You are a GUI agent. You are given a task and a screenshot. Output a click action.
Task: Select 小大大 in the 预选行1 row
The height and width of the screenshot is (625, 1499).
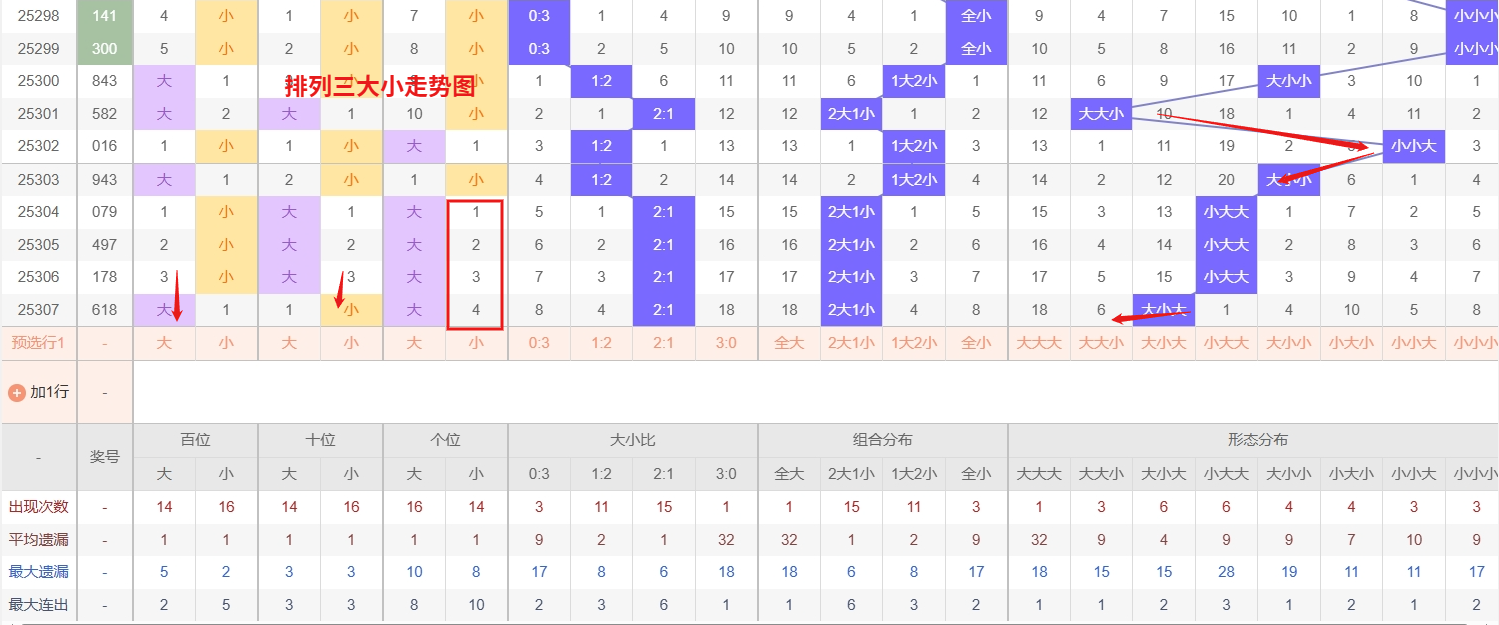[1226, 343]
